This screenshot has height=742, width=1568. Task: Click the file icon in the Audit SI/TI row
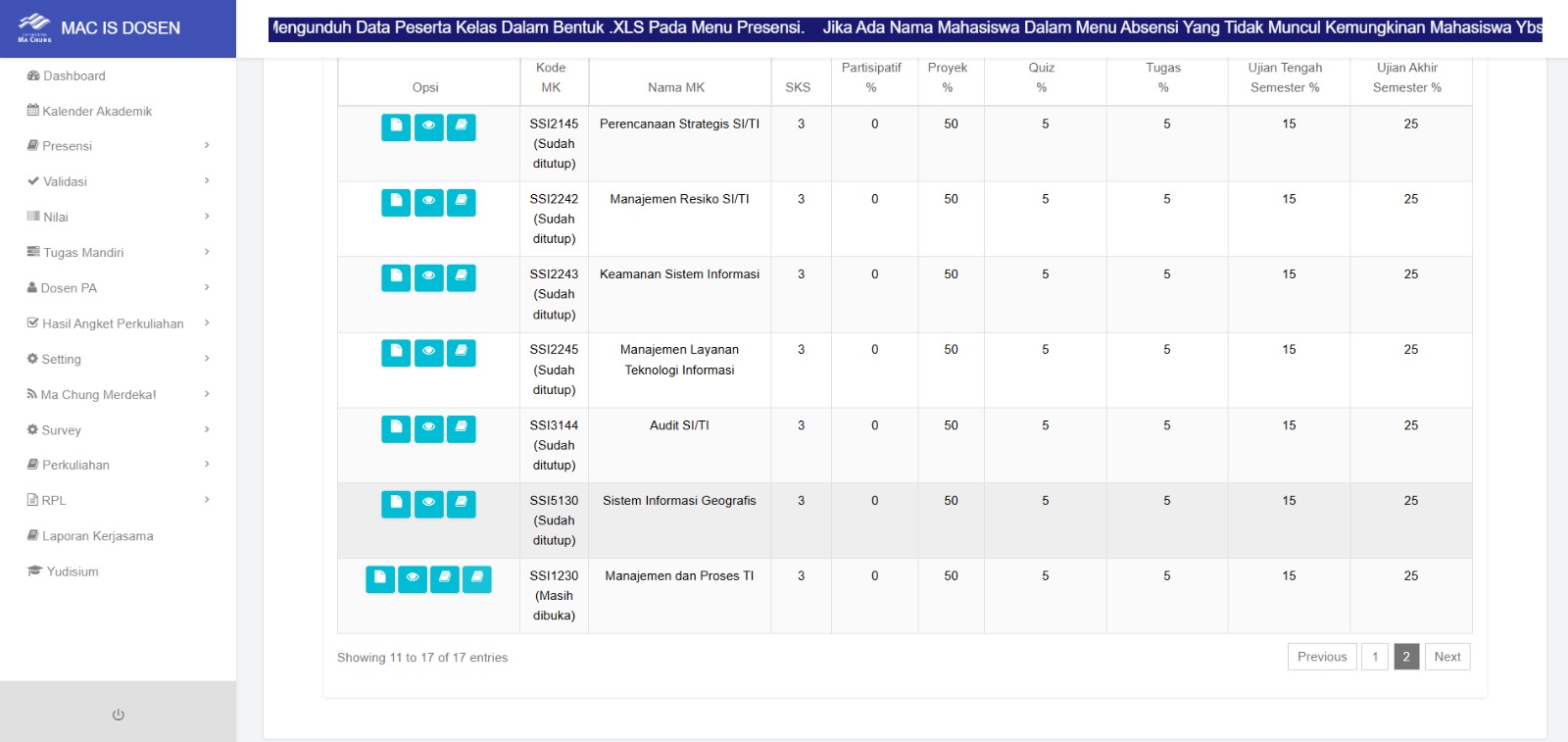[x=396, y=429]
